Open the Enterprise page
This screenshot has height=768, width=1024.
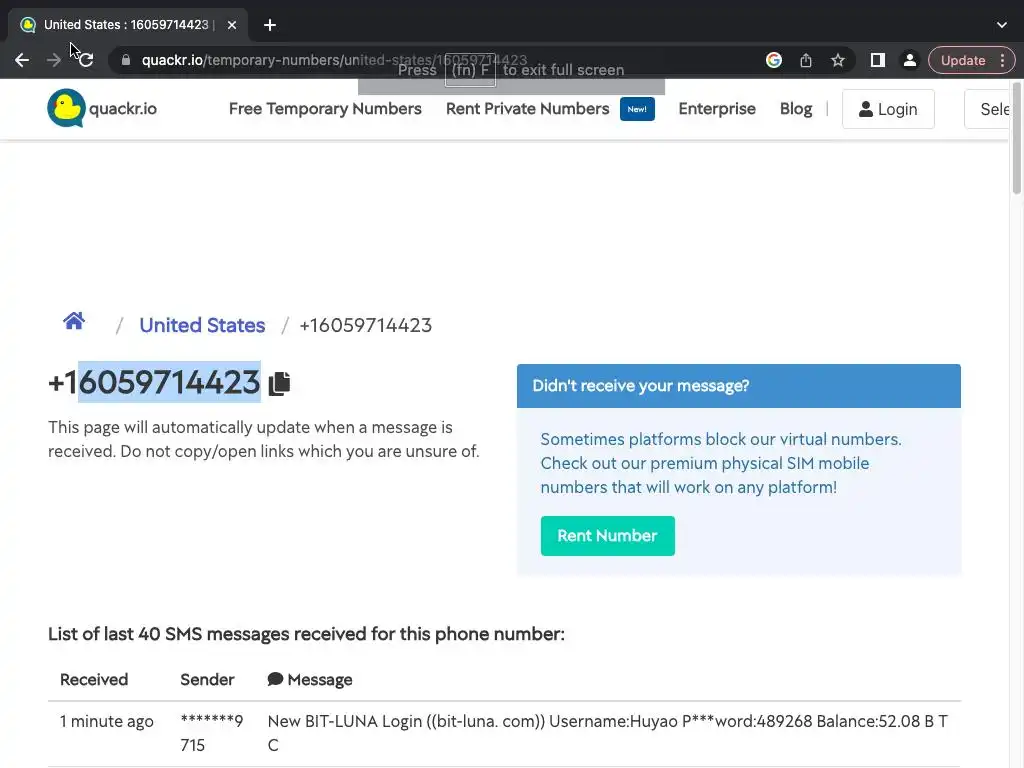[x=716, y=109]
